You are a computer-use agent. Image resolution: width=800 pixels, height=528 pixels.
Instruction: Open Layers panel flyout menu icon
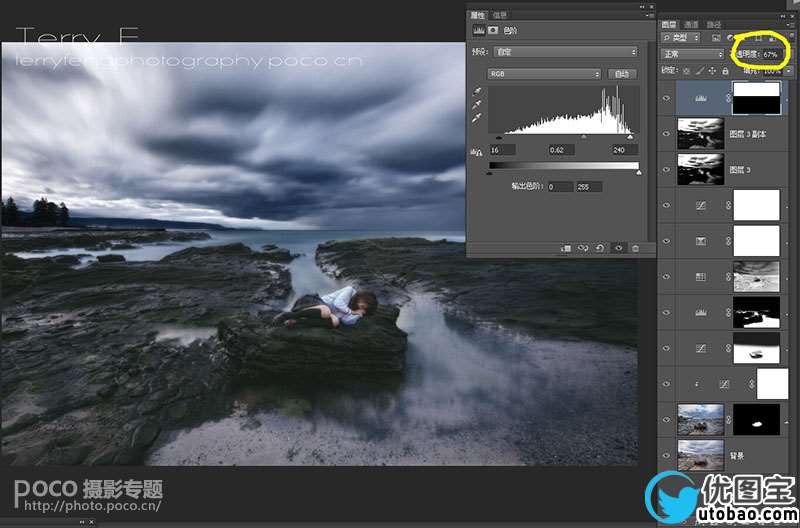click(x=791, y=25)
